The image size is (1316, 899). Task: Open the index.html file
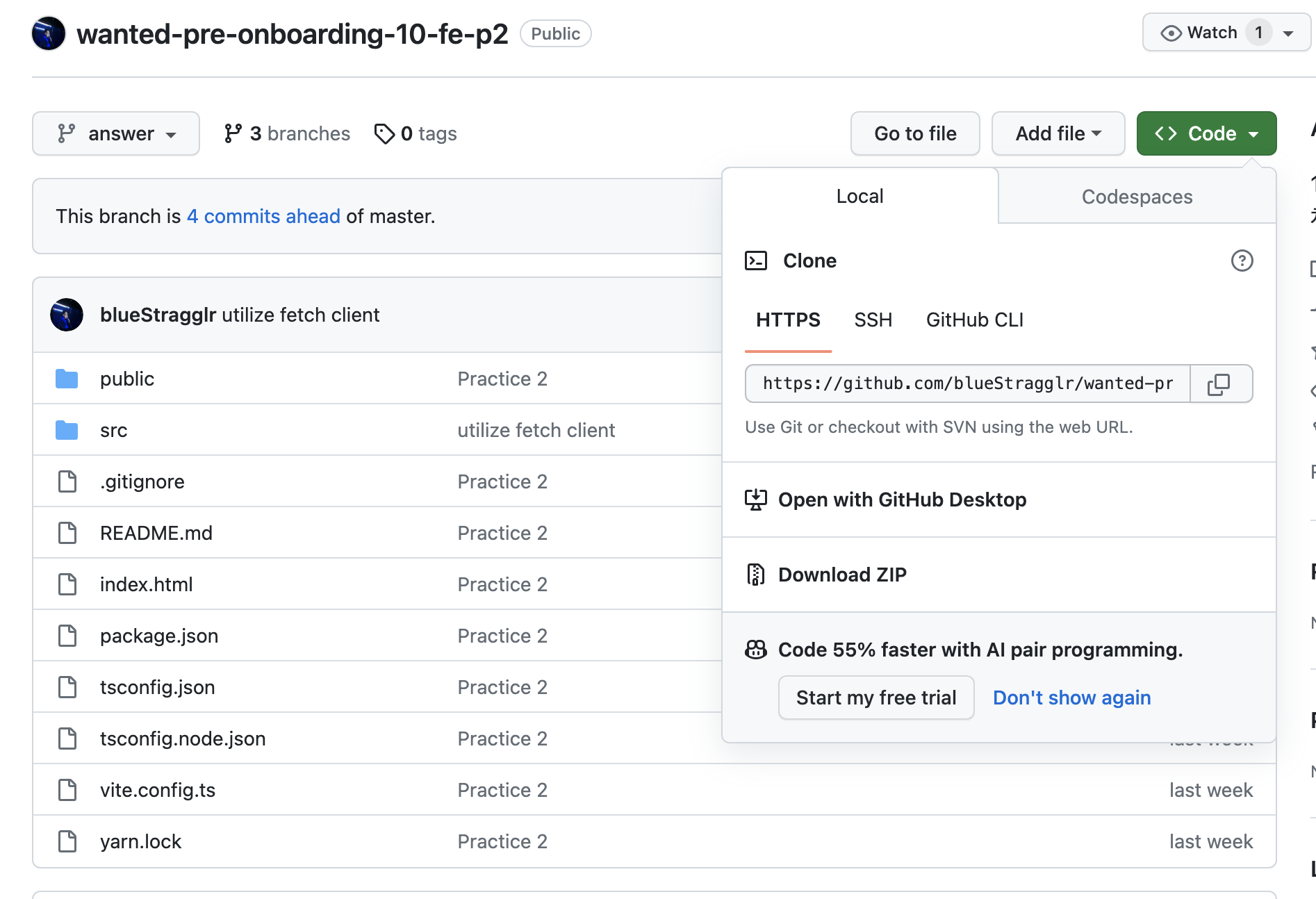click(x=147, y=584)
